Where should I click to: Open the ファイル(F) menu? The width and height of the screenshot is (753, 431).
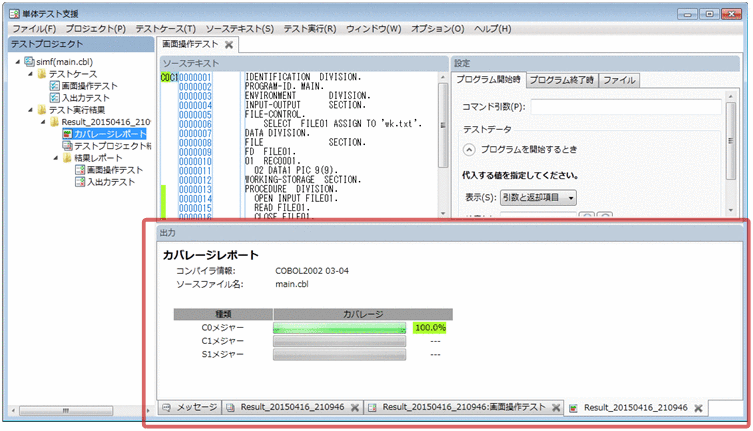coord(35,29)
